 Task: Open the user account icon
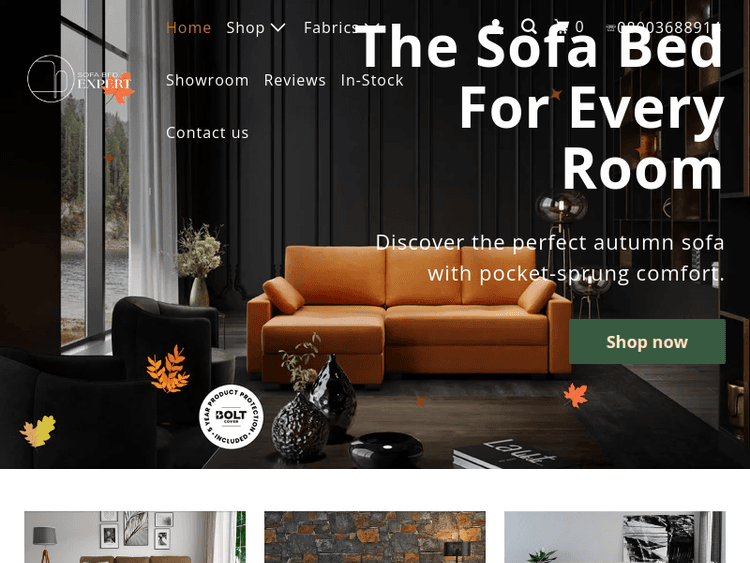(496, 26)
